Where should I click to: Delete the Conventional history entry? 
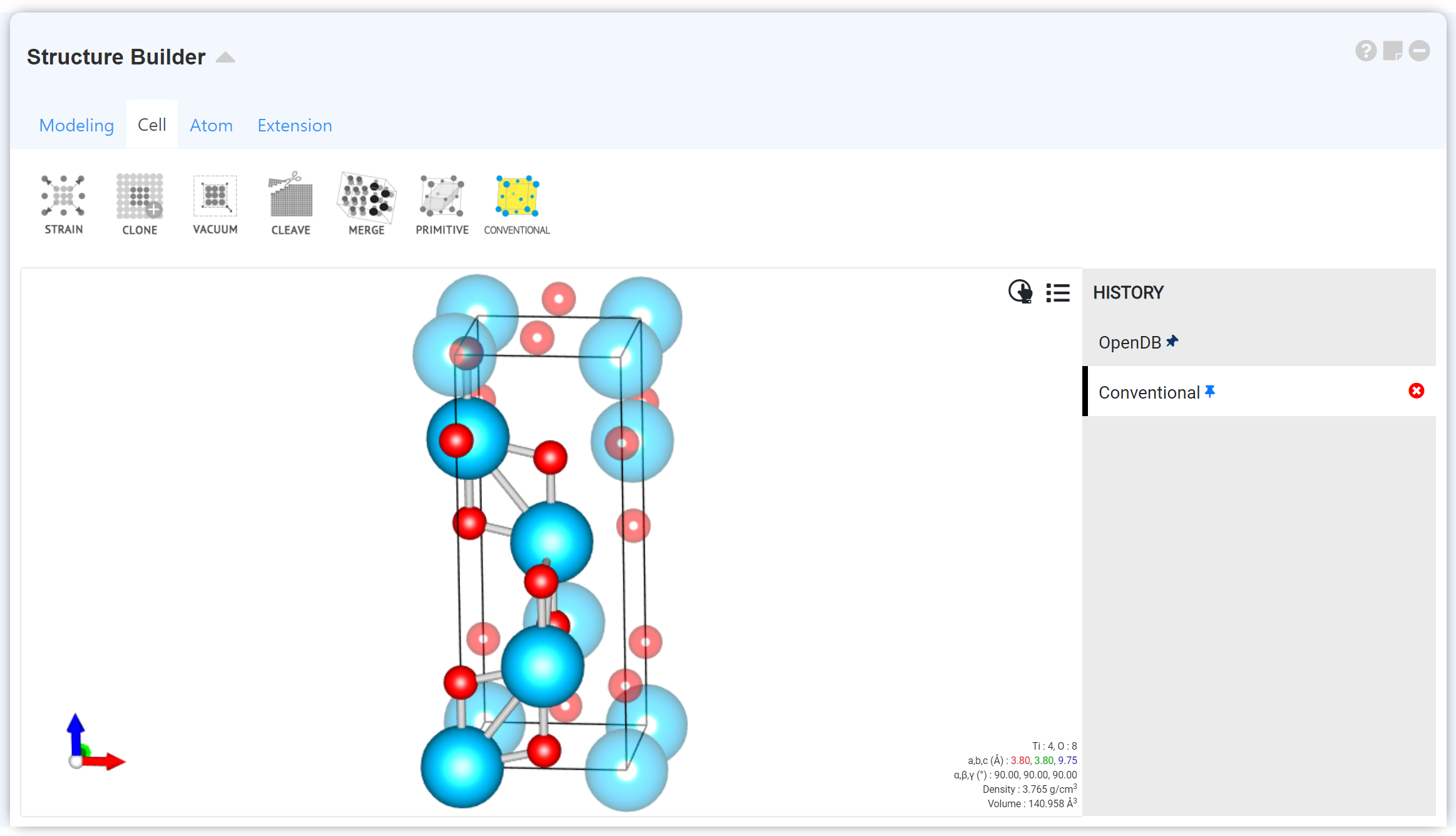pos(1416,391)
